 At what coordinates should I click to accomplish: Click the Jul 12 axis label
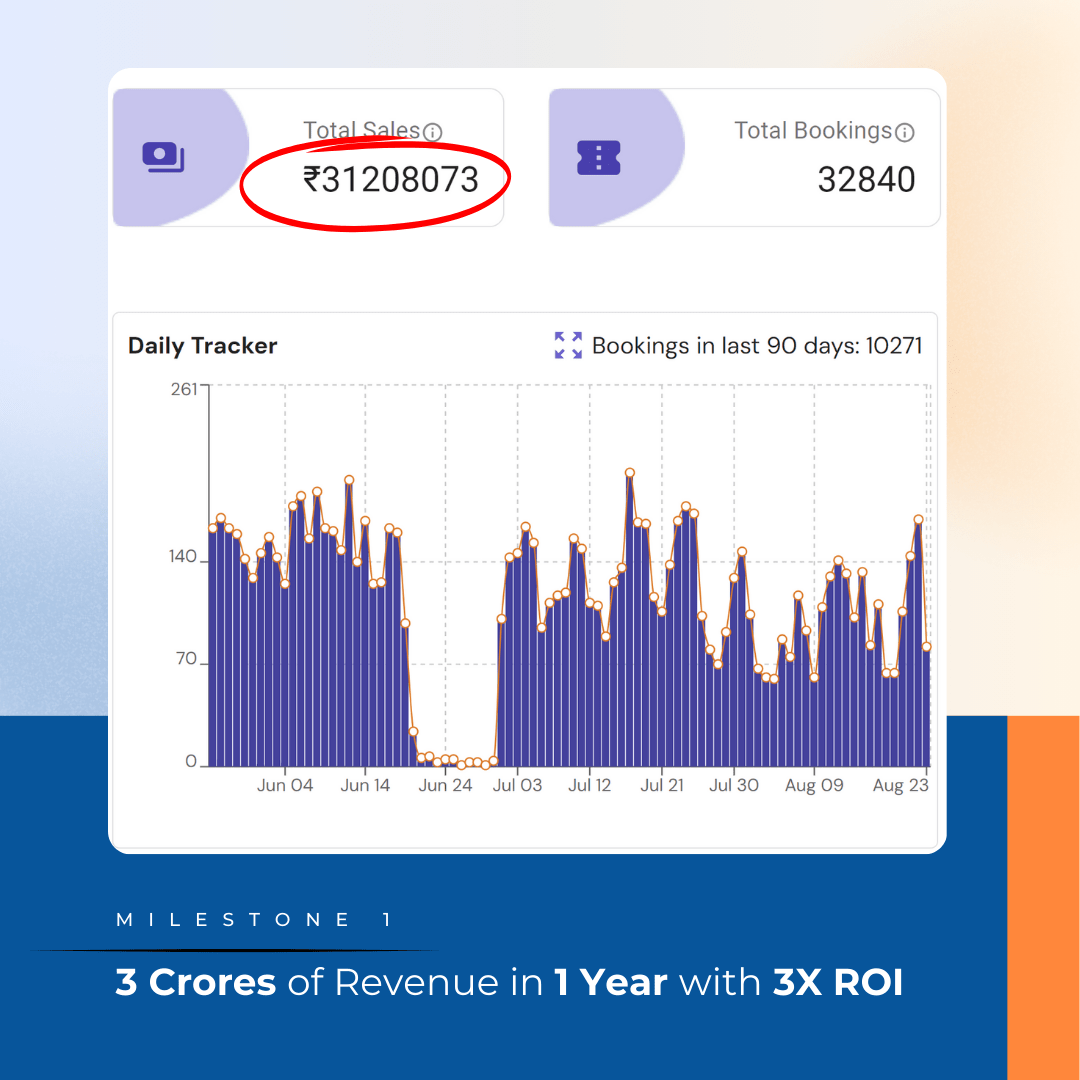click(x=590, y=785)
